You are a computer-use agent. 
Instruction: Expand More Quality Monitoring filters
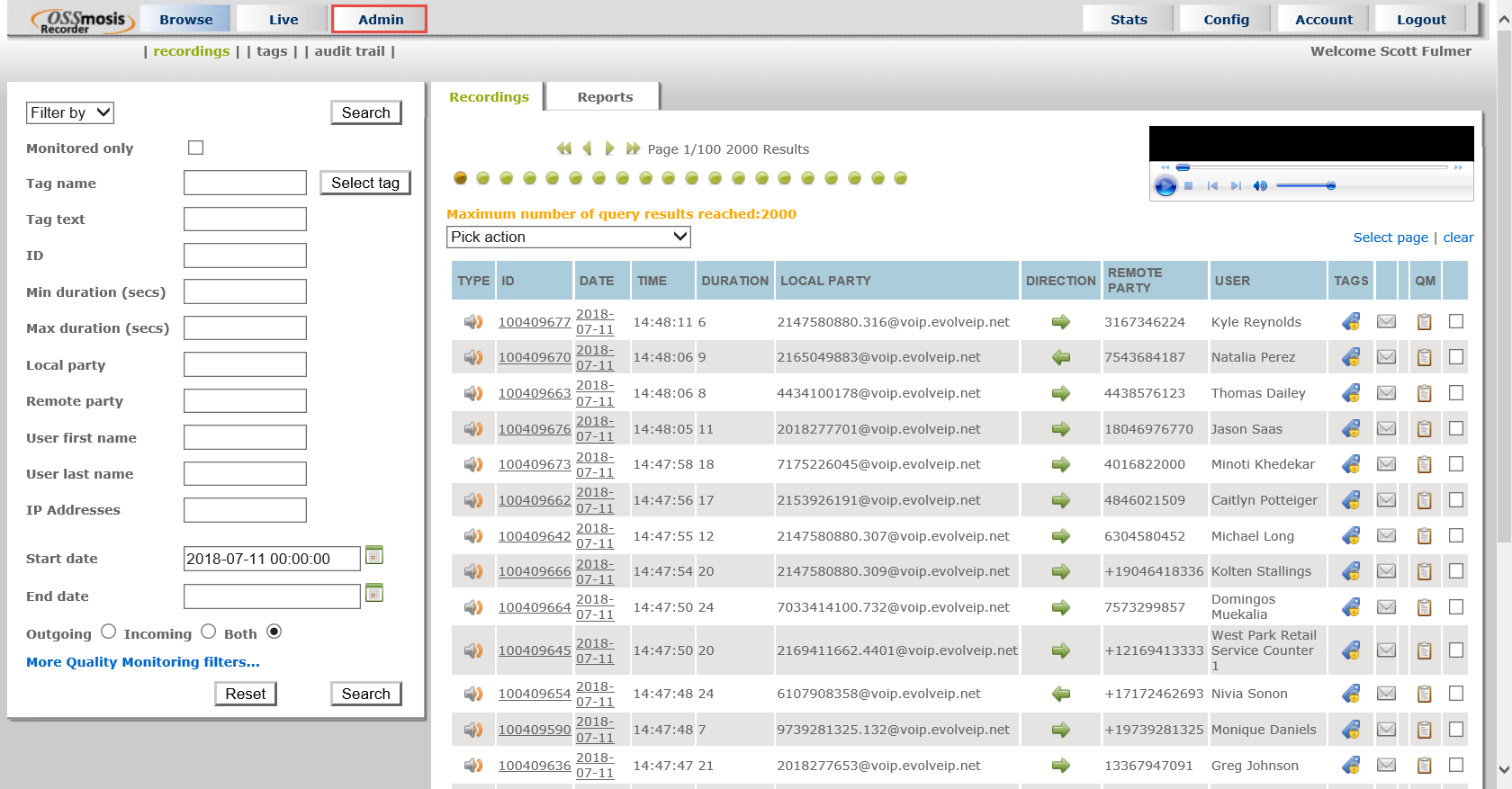pos(143,662)
